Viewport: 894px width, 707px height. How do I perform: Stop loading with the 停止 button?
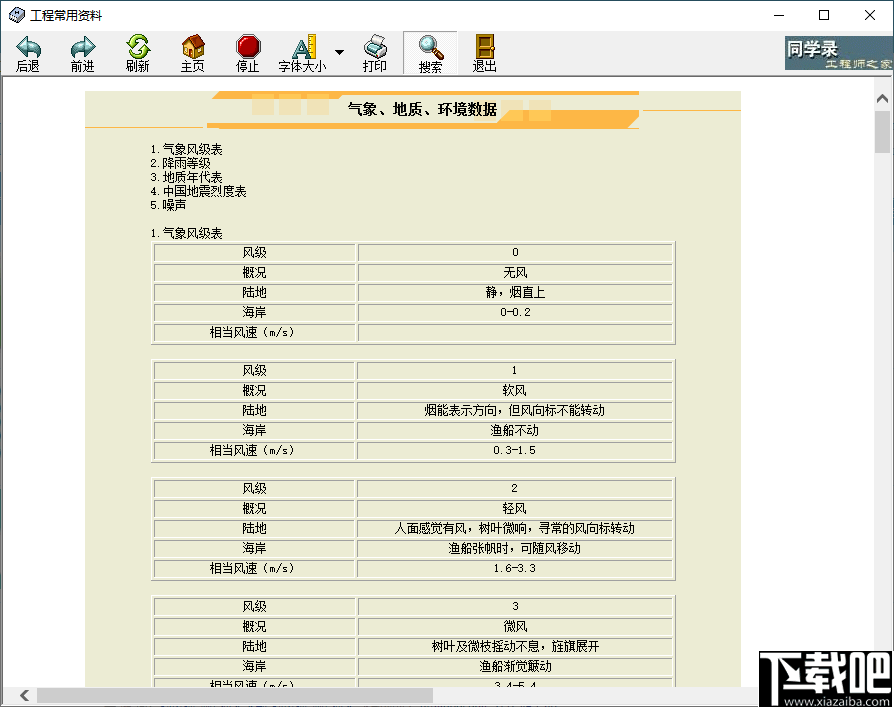point(247,54)
